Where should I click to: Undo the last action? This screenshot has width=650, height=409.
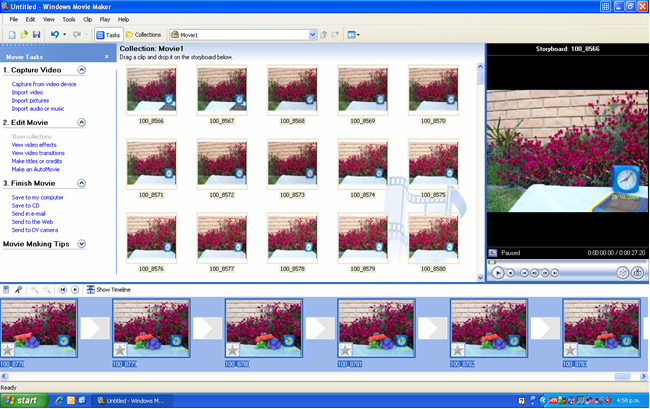[55, 35]
